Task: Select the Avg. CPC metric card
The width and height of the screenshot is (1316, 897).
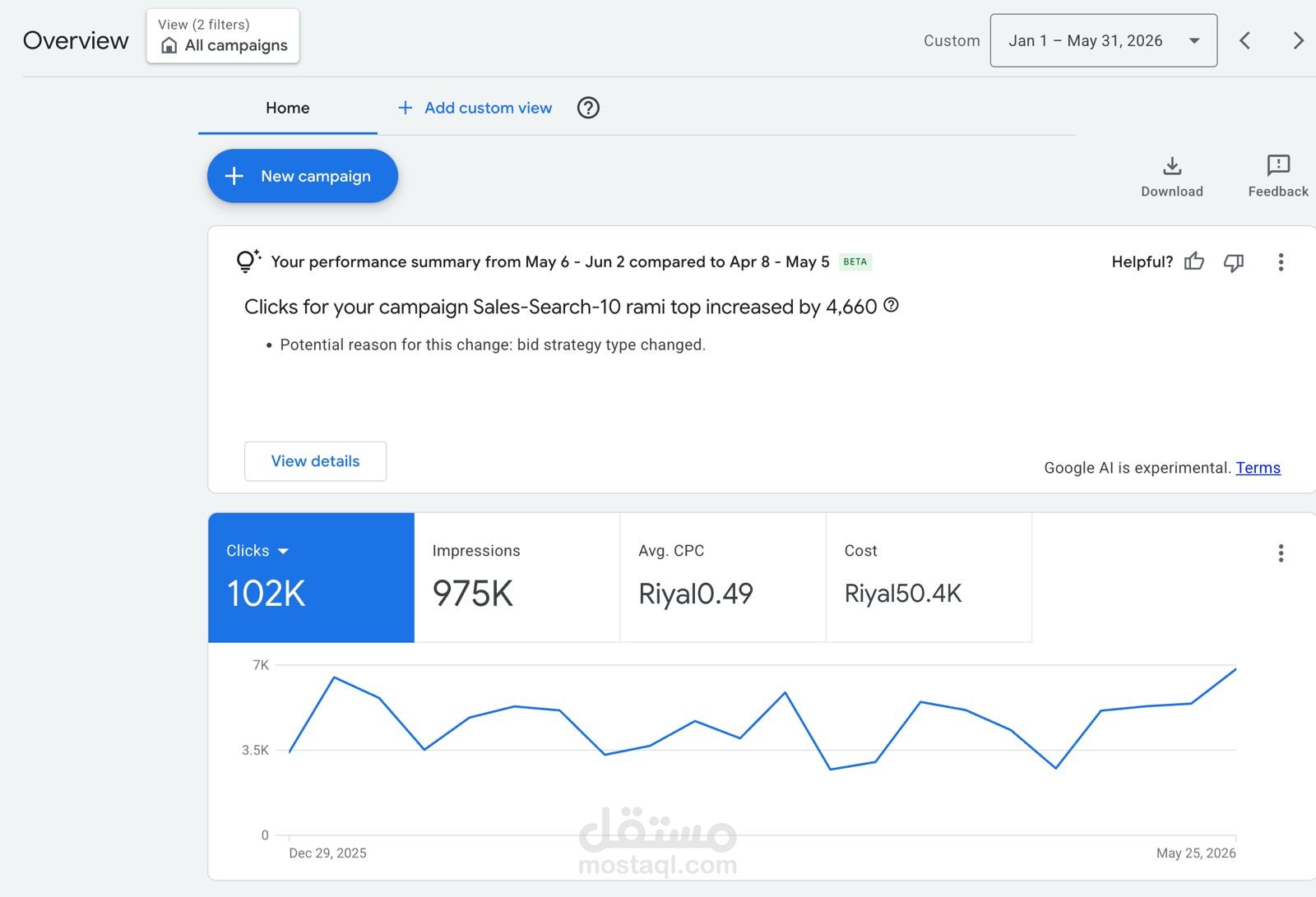Action: (723, 577)
